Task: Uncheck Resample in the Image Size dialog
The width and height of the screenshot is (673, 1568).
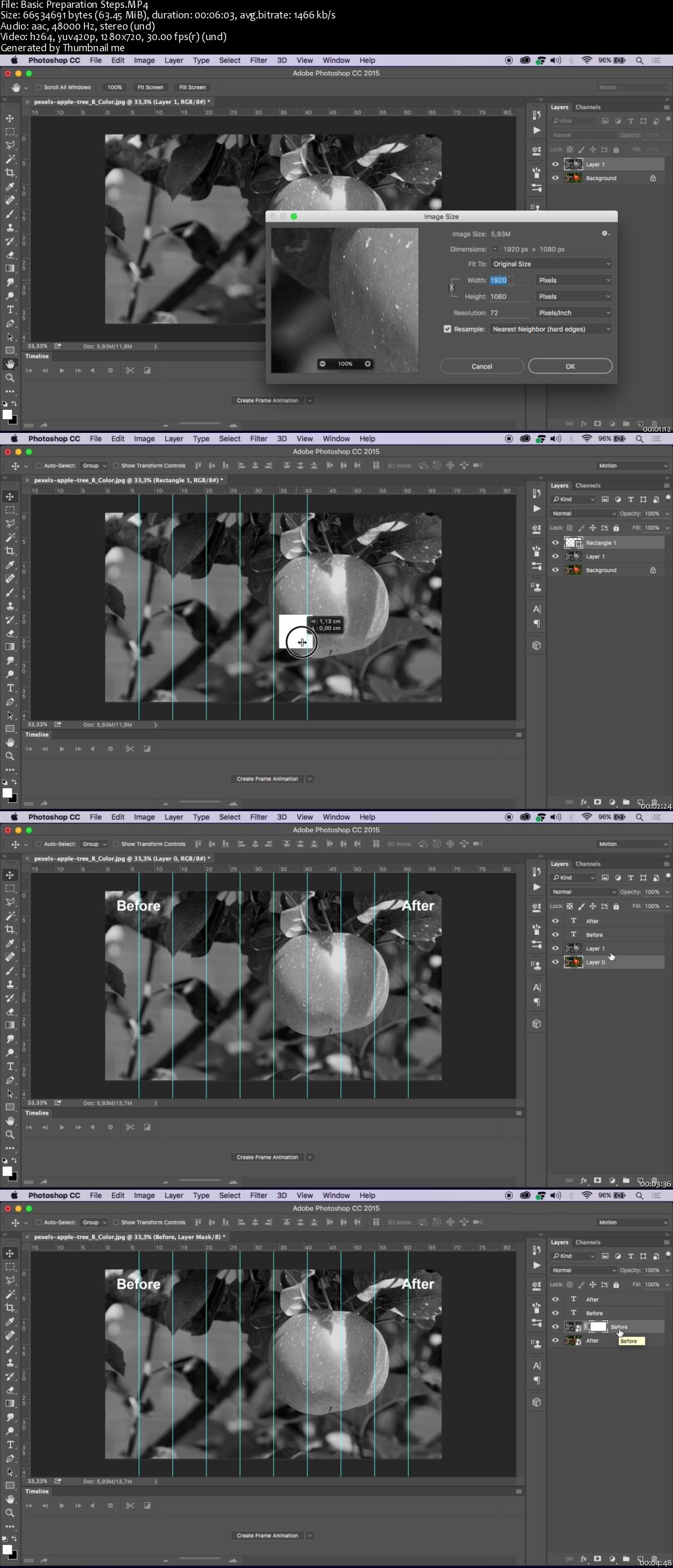Action: pyautogui.click(x=448, y=329)
